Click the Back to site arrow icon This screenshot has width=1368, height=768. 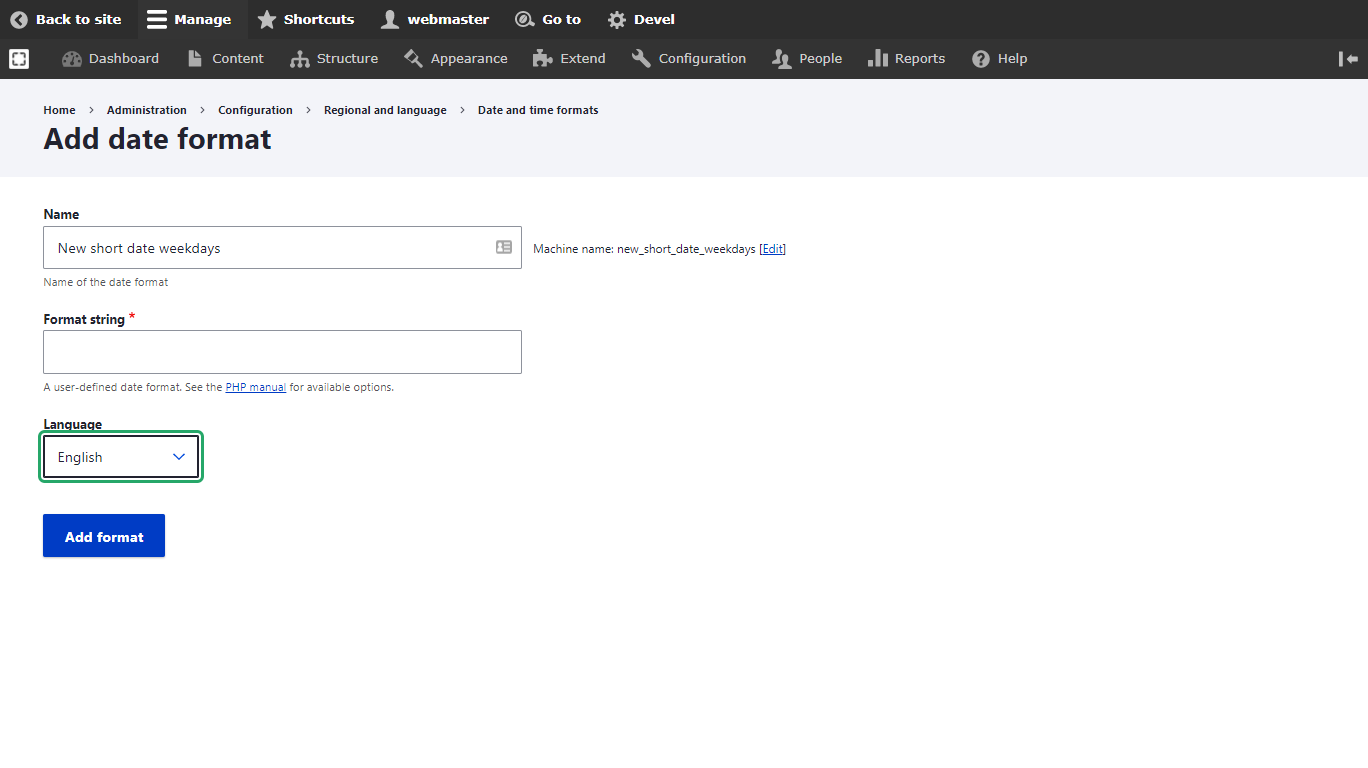tap(19, 19)
